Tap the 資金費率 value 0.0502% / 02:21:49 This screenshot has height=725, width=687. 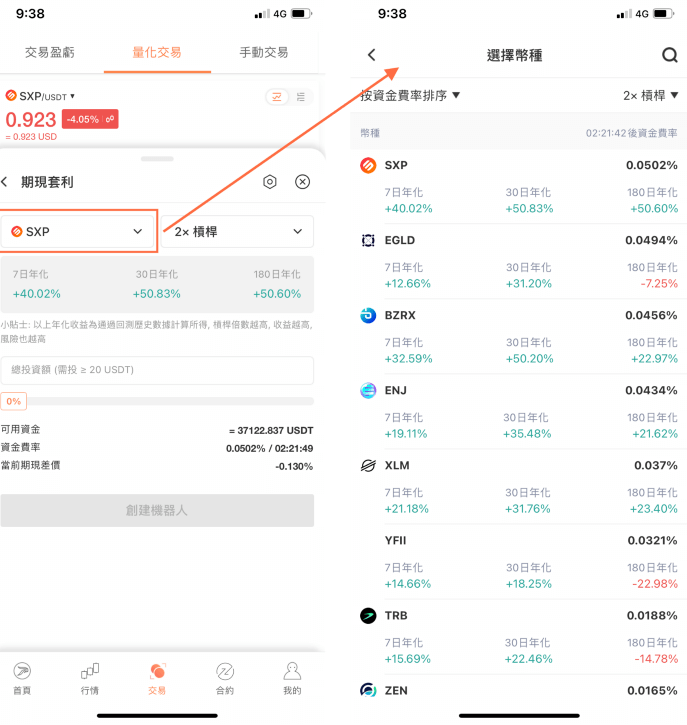tap(270, 449)
